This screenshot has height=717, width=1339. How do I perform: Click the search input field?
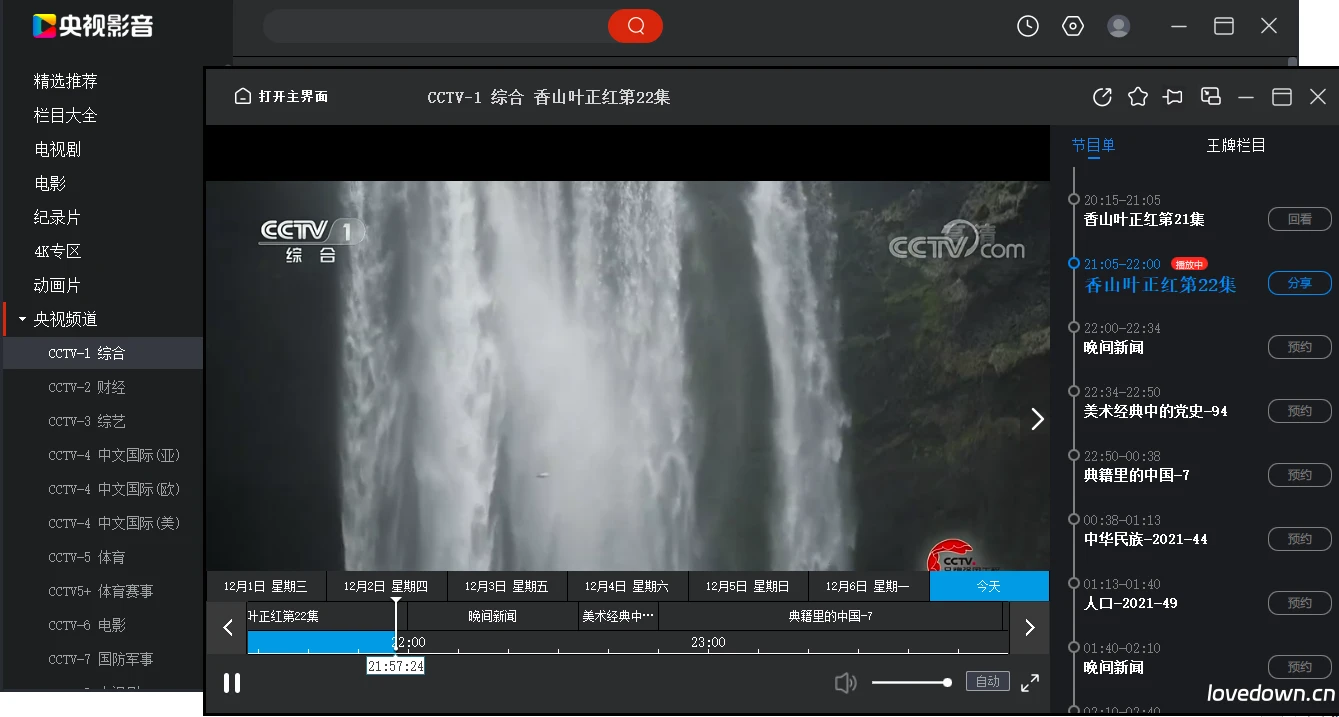point(430,26)
